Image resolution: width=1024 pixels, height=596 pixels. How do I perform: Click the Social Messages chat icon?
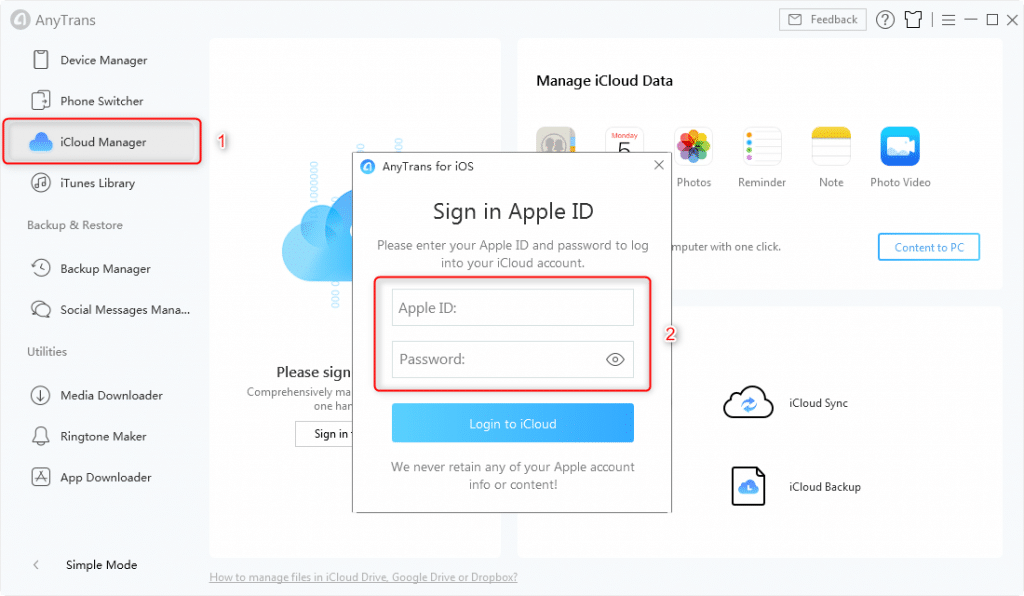tap(40, 309)
